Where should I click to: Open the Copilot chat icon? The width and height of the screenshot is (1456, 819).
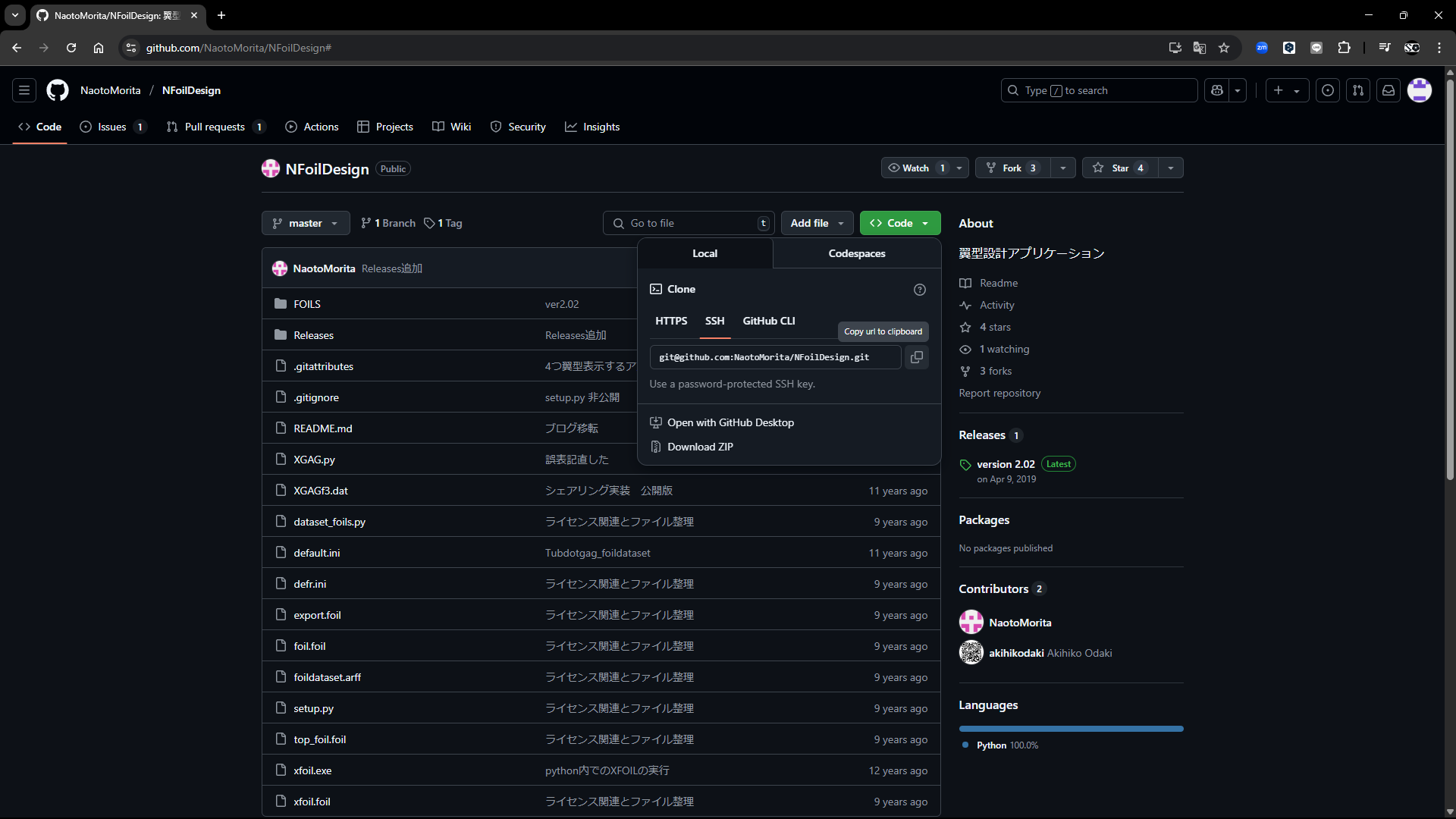pyautogui.click(x=1217, y=90)
